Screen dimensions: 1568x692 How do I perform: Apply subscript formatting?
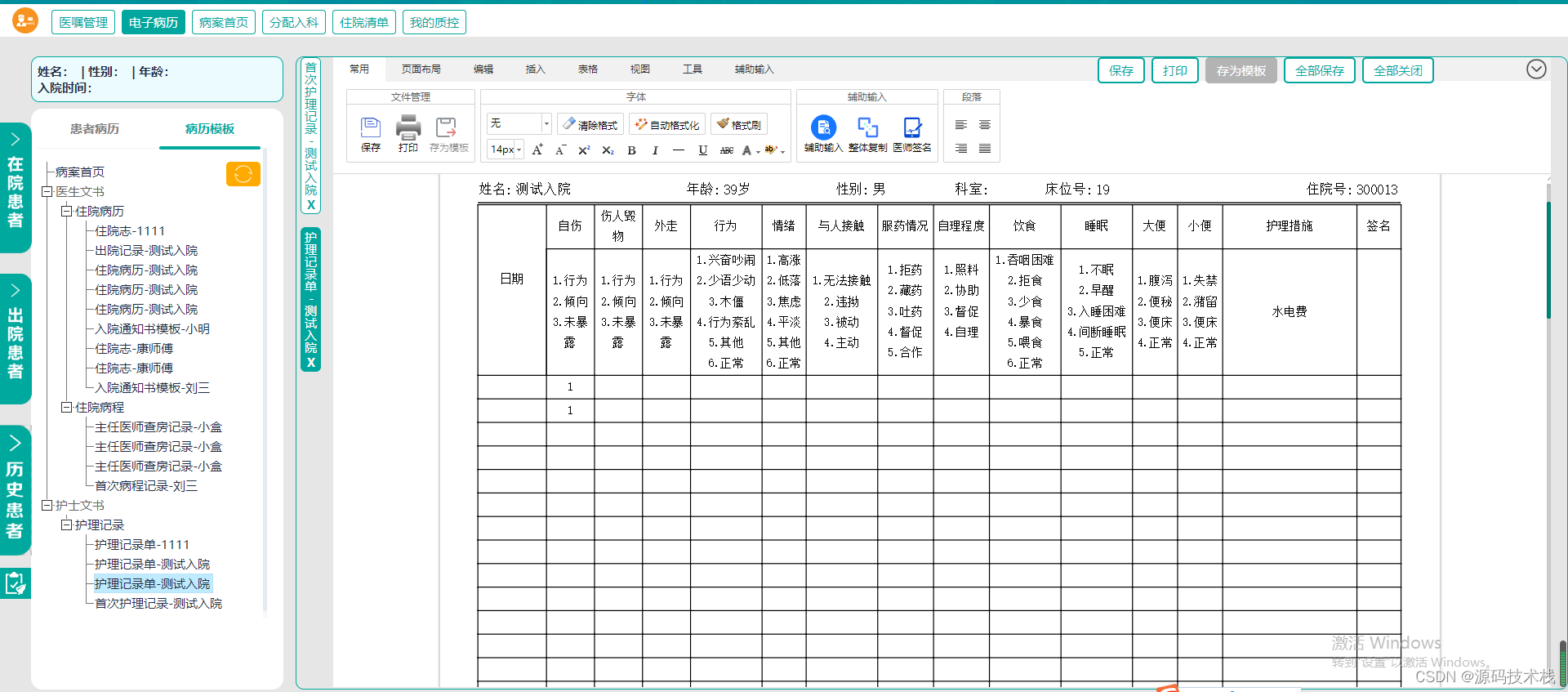coord(608,150)
